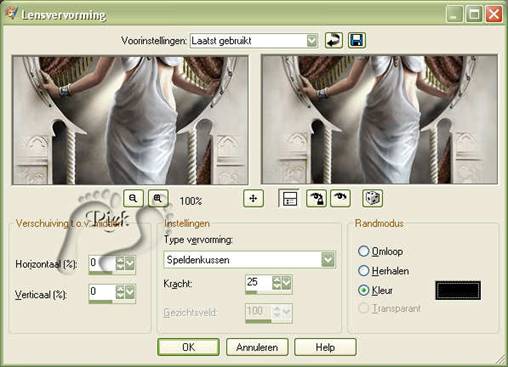Open the black Kleur color swatch
Viewport: 508px width, 367px height.
tap(458, 290)
